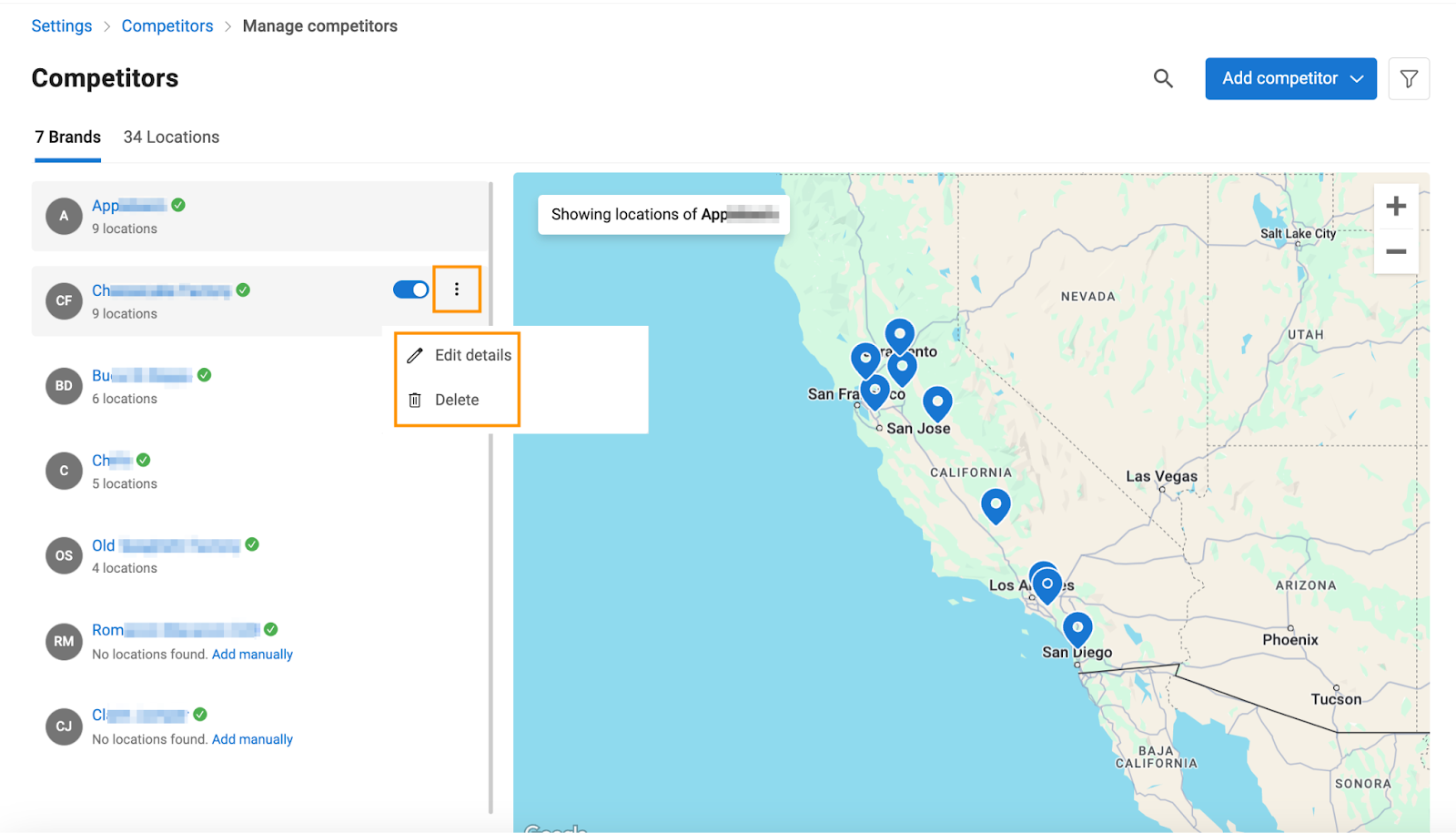Viewport: 1456px width, 833px height.
Task: Open the Bu brand name link
Action: [142, 375]
